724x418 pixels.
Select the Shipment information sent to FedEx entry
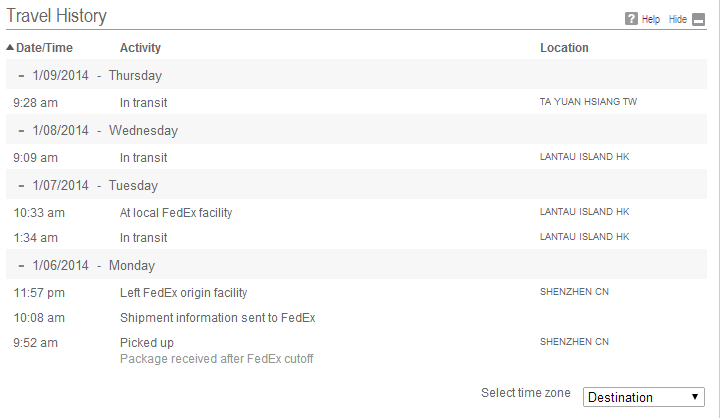tap(217, 318)
